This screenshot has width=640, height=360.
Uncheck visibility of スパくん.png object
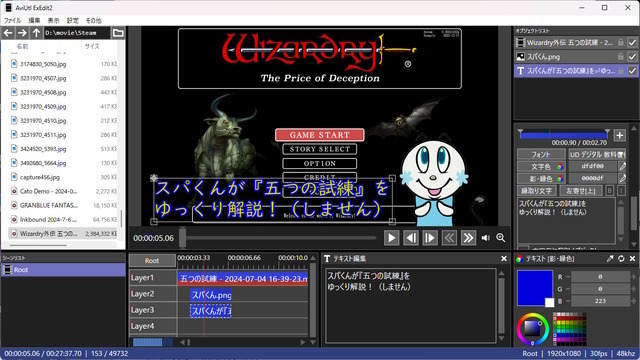point(632,56)
